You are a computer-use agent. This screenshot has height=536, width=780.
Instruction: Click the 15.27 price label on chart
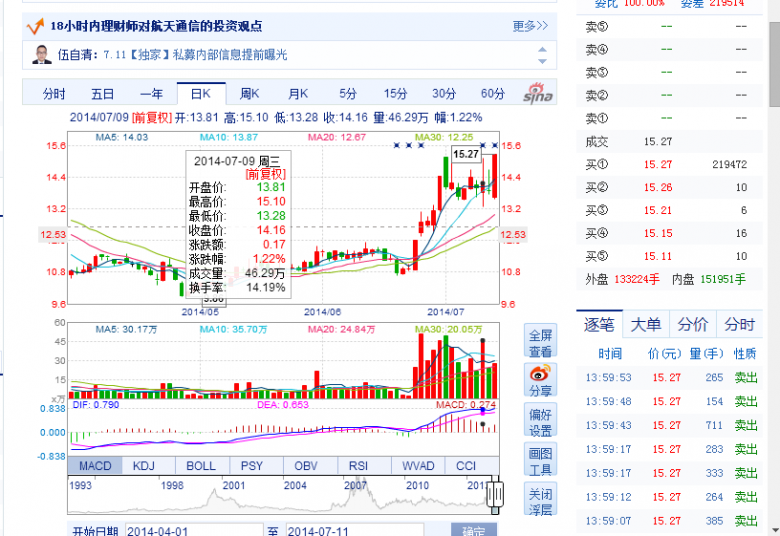coord(466,154)
